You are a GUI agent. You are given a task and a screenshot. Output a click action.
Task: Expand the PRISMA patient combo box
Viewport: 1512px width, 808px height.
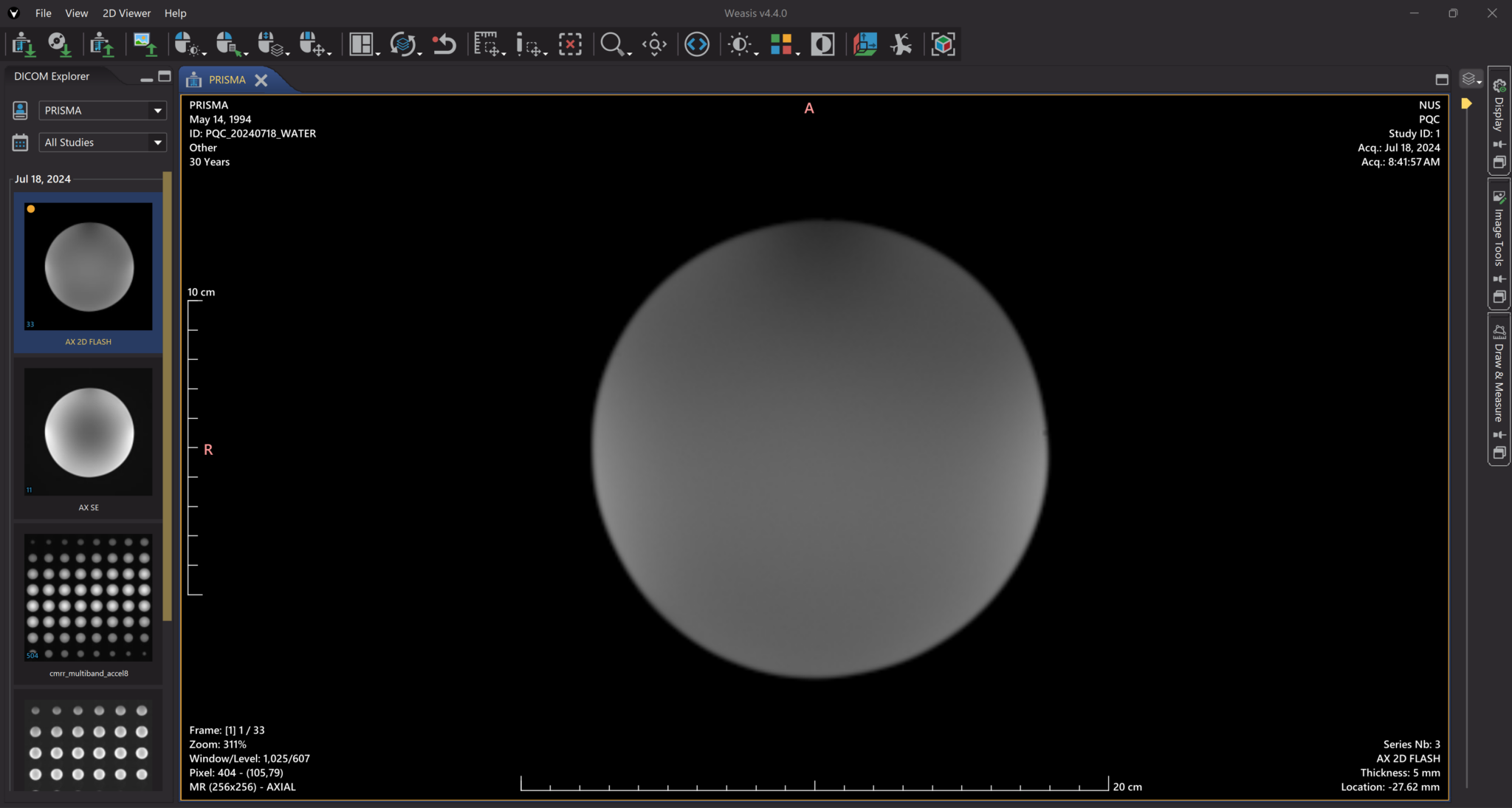pyautogui.click(x=157, y=111)
